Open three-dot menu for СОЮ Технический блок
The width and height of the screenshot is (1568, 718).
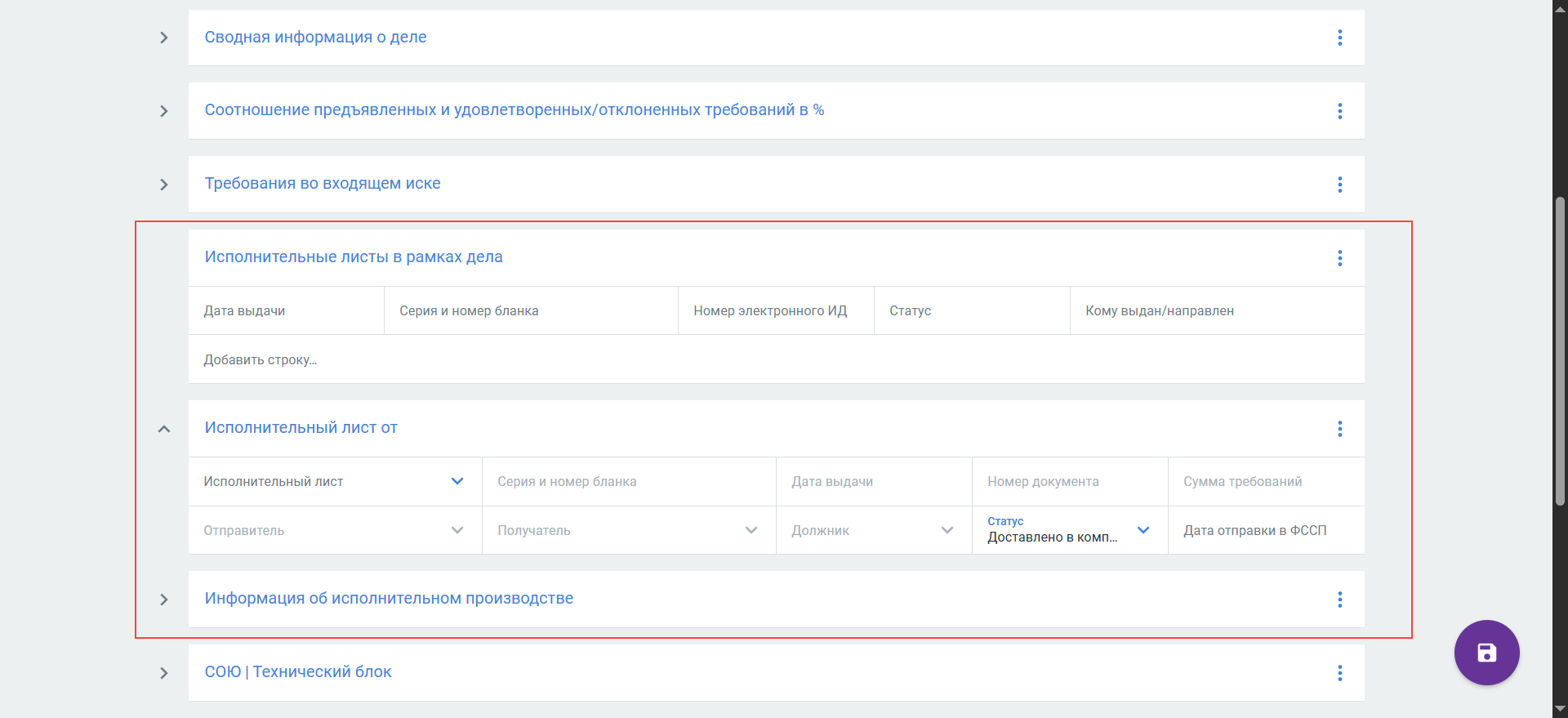1339,673
